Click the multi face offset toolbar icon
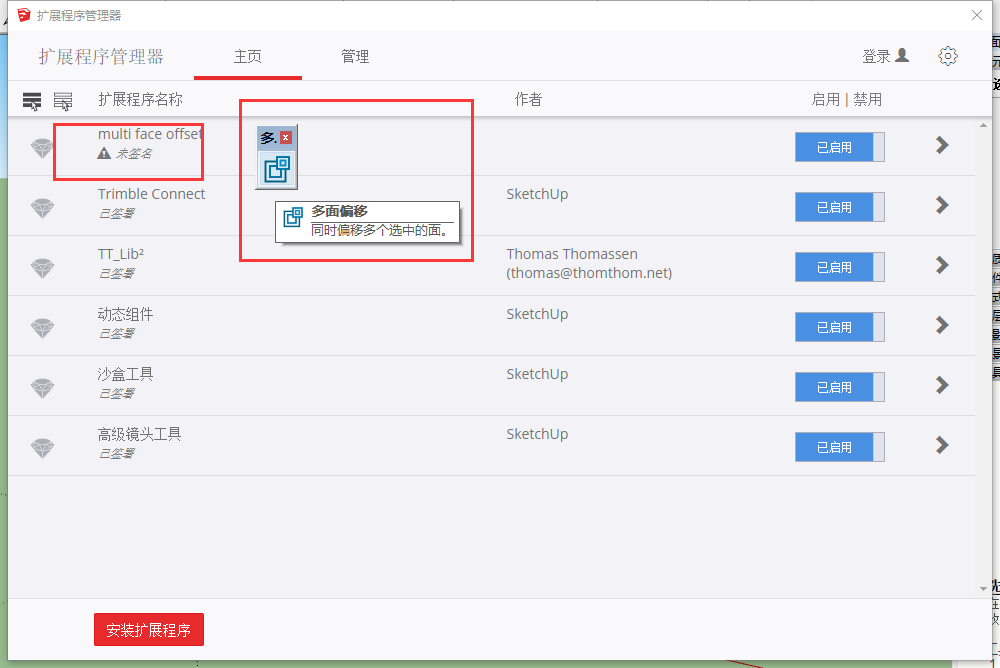 (x=277, y=169)
